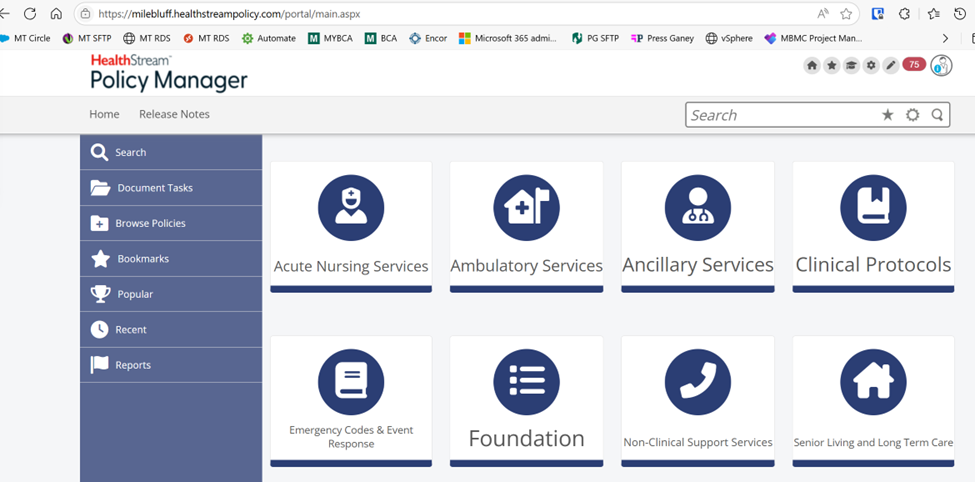Open the Acute Nursing Services tile
Image resolution: width=975 pixels, height=482 pixels.
[351, 226]
